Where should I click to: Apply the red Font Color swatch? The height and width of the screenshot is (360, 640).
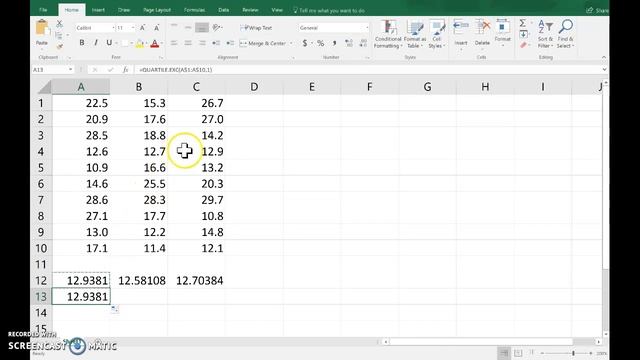coord(154,43)
